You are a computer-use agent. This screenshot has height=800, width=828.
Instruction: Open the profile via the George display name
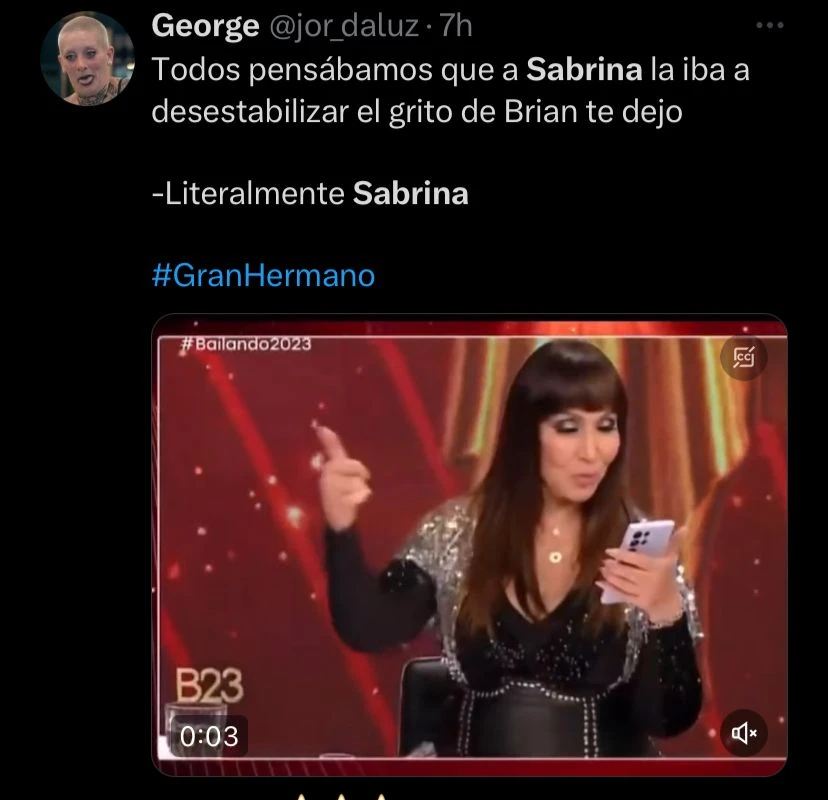pos(205,25)
